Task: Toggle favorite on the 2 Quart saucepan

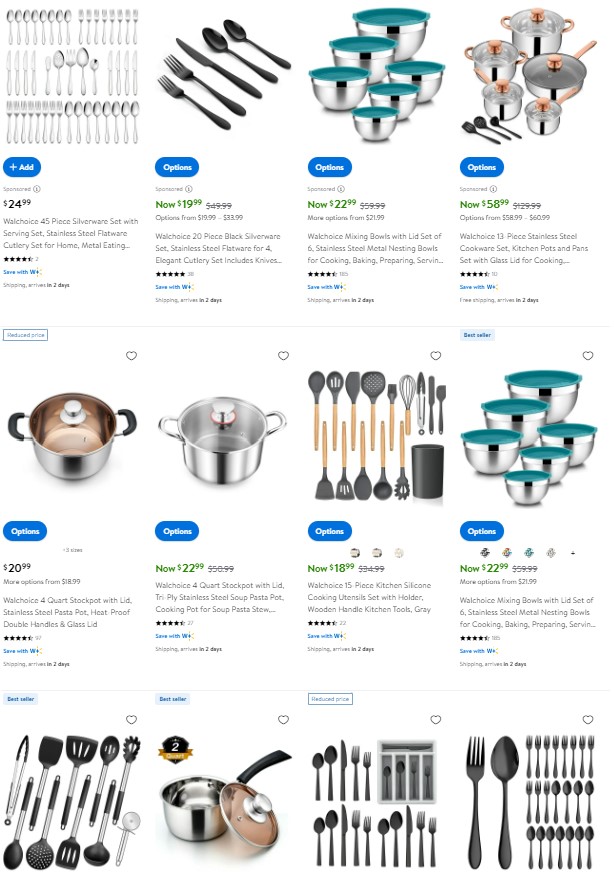Action: point(283,720)
